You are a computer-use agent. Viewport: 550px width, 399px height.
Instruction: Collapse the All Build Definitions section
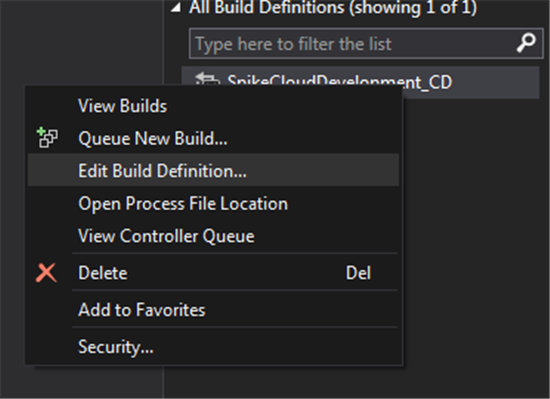[176, 8]
